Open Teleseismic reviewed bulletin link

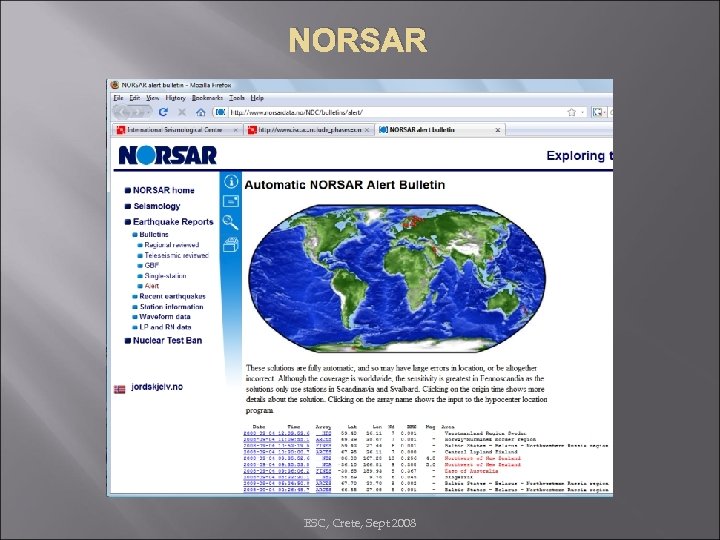click(x=176, y=255)
